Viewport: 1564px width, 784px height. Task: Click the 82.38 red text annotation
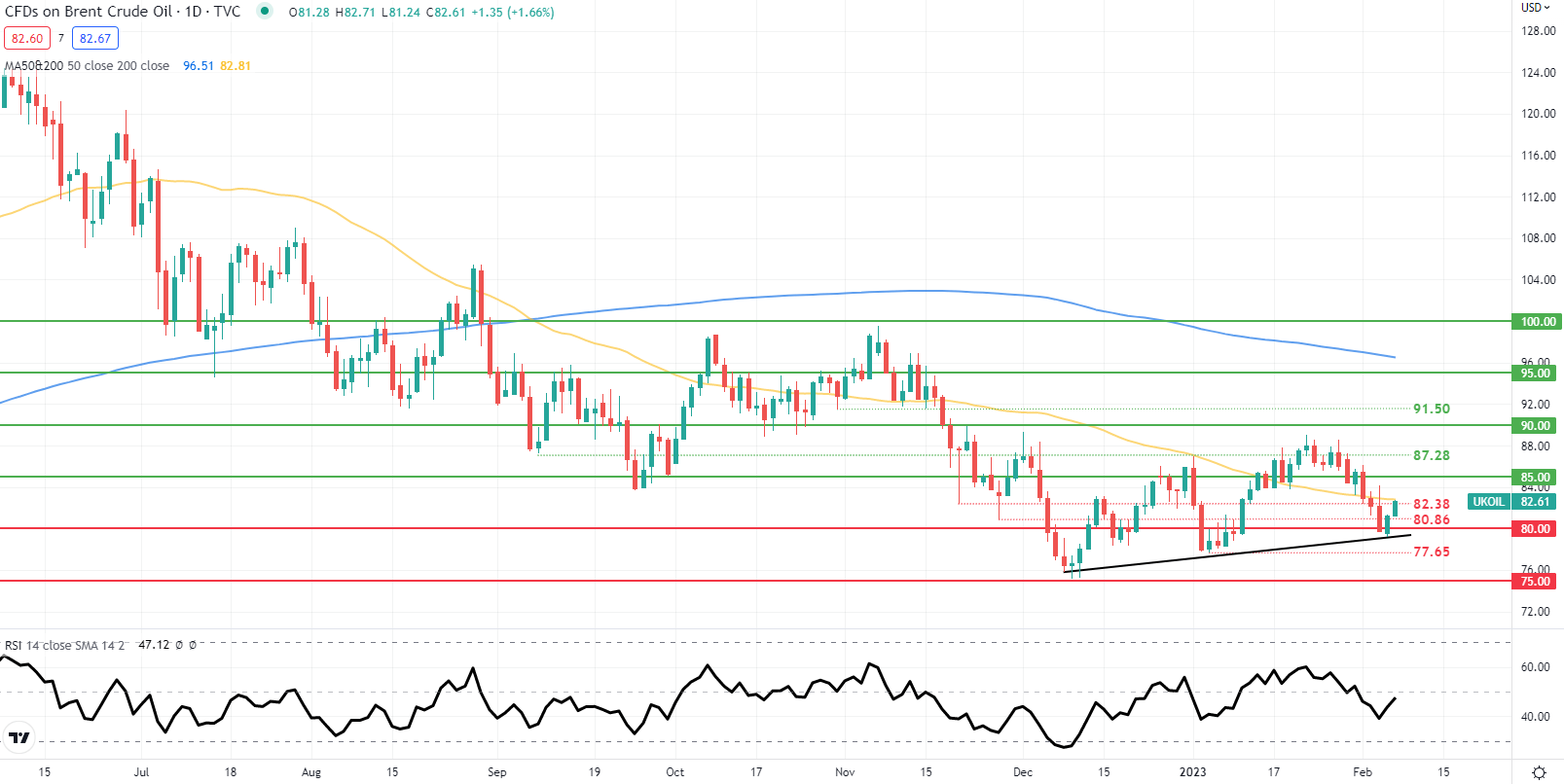[x=1432, y=504]
